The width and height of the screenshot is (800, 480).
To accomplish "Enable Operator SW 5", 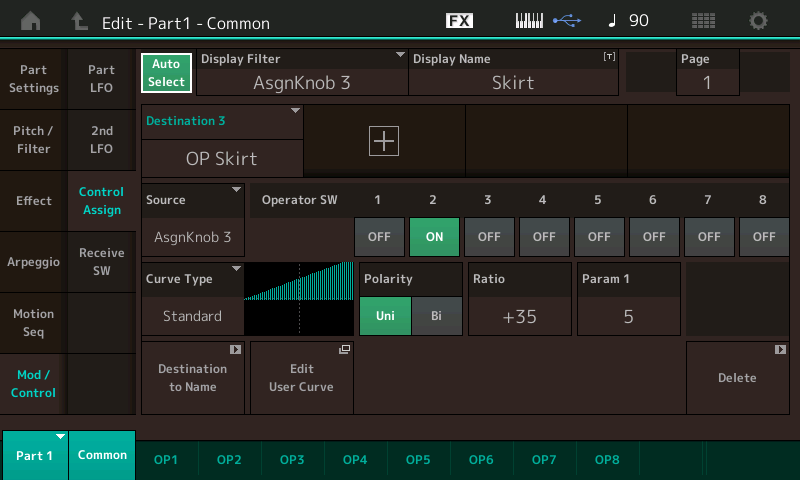I will pos(598,237).
